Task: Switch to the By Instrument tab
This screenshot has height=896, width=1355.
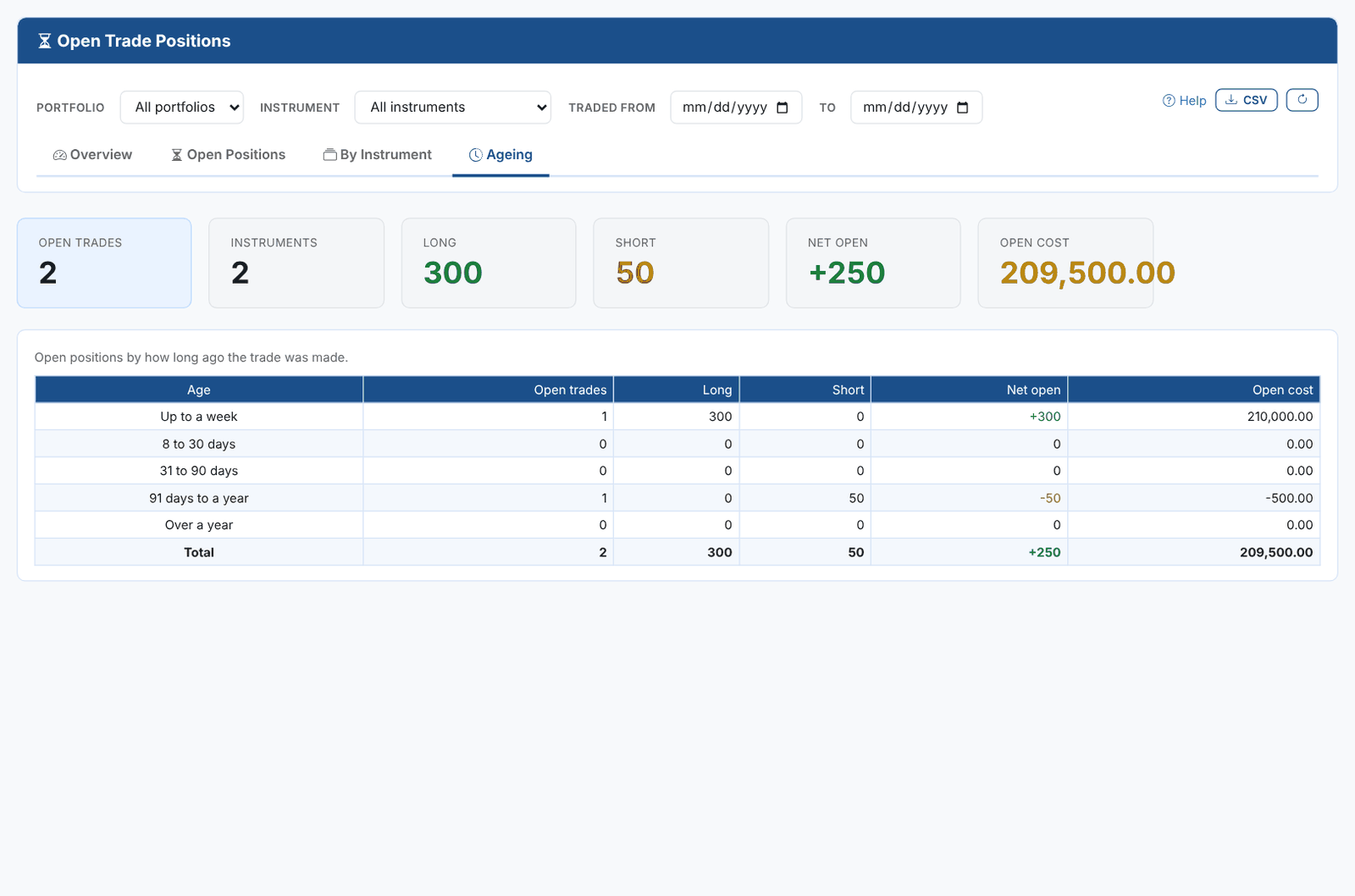Action: point(378,155)
